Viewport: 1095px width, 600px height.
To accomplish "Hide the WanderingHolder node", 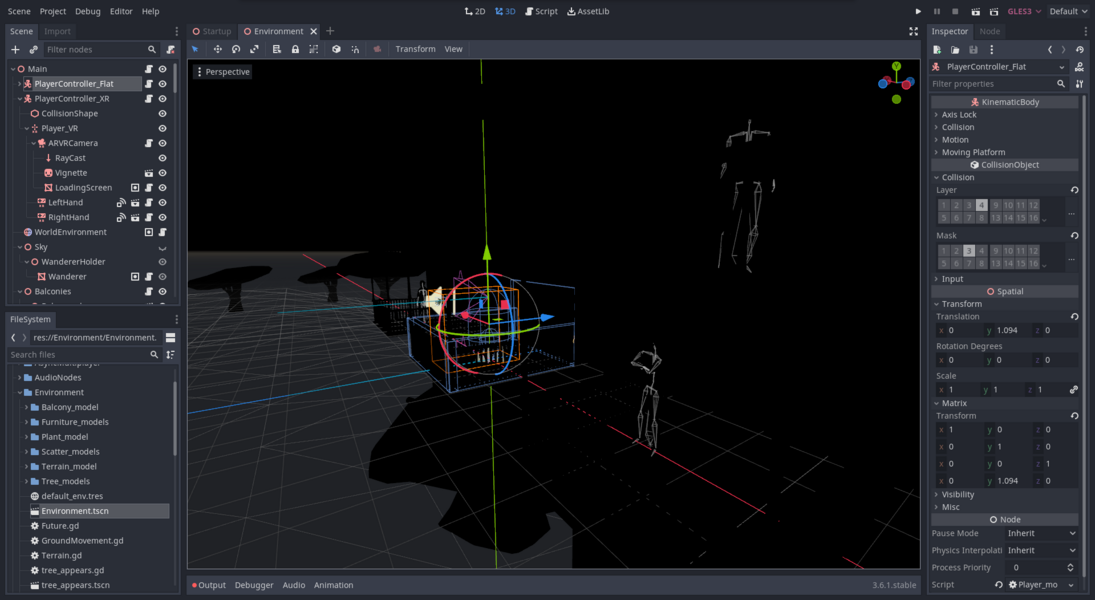I will point(161,261).
